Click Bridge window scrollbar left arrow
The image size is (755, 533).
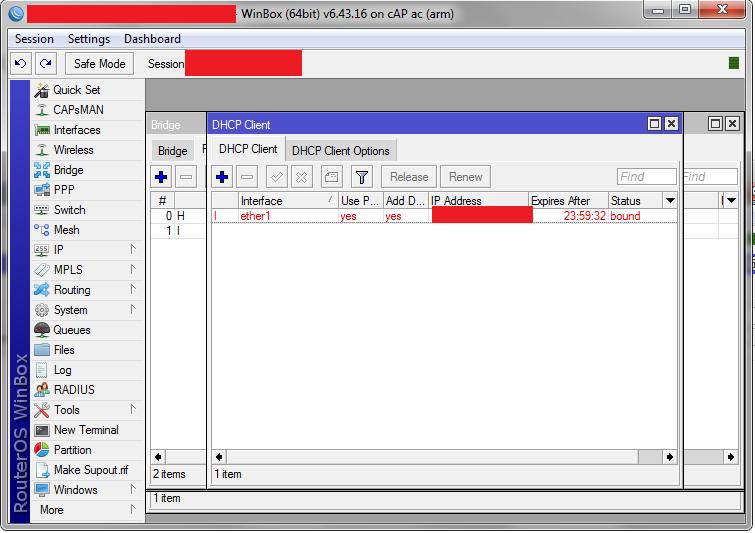[x=158, y=457]
